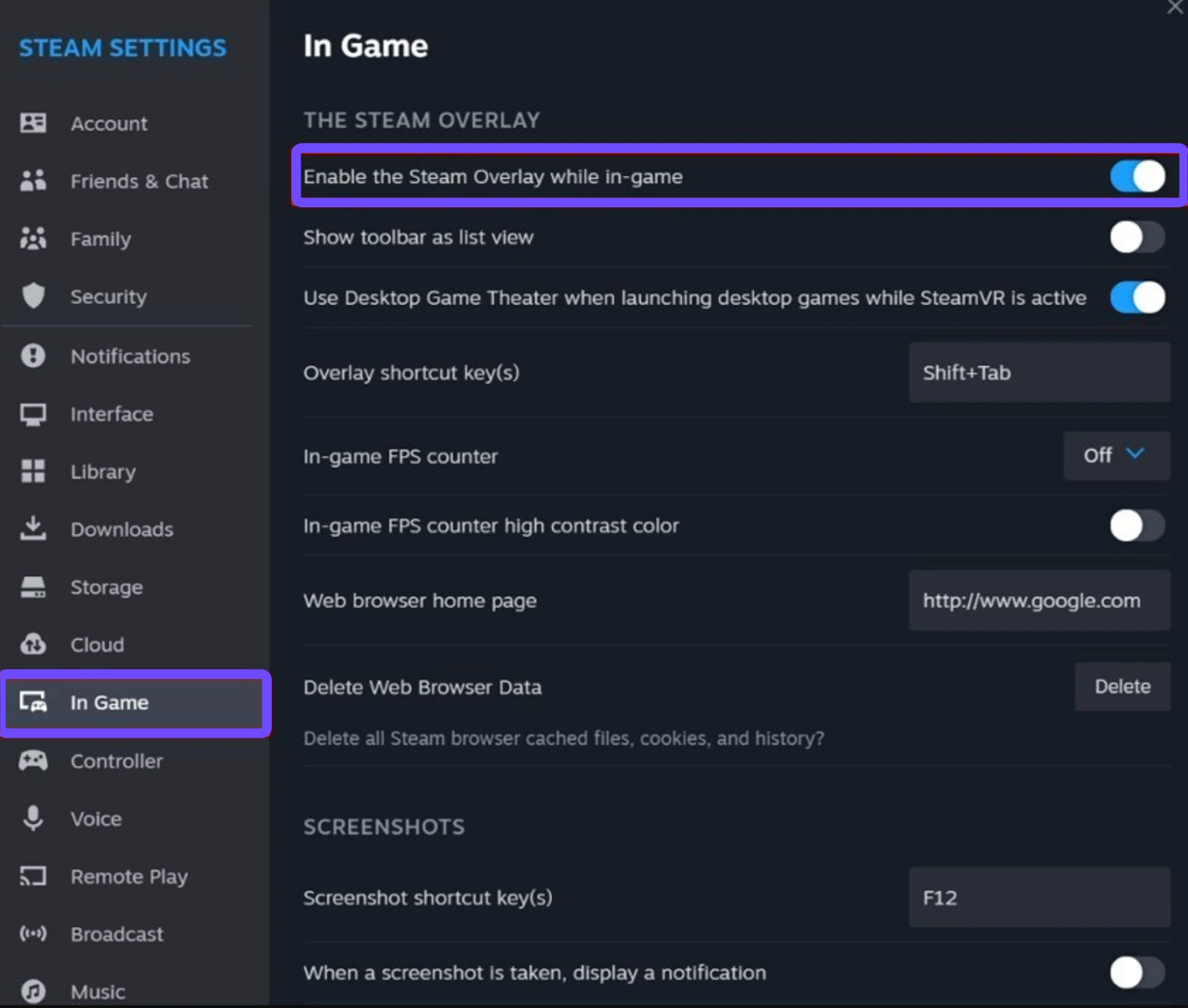Click the Downloads arrow icon
Viewport: 1188px width, 1008px height.
(x=33, y=528)
